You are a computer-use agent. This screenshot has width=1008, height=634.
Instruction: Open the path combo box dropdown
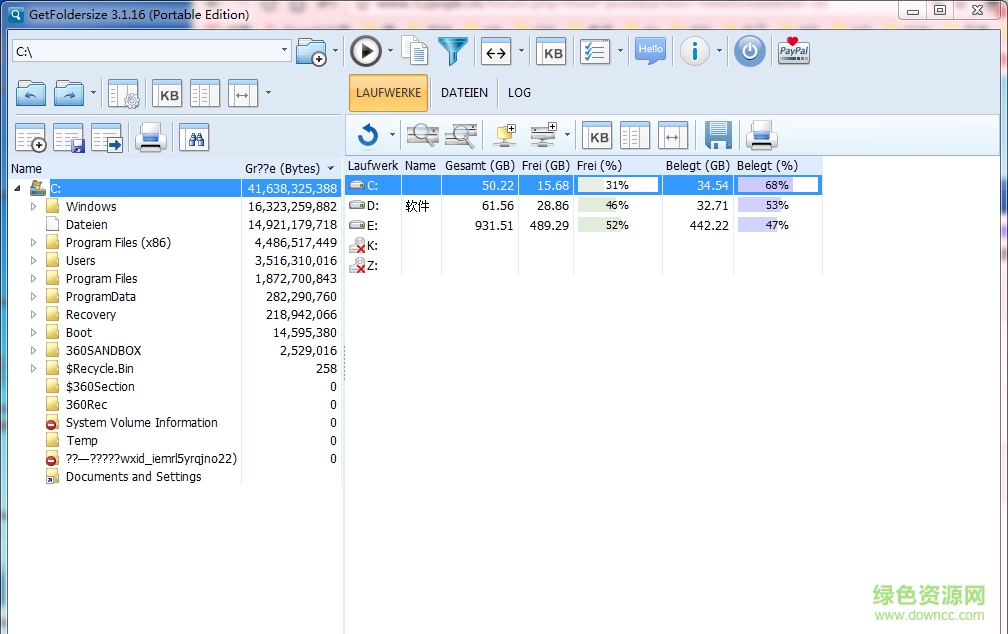[285, 50]
